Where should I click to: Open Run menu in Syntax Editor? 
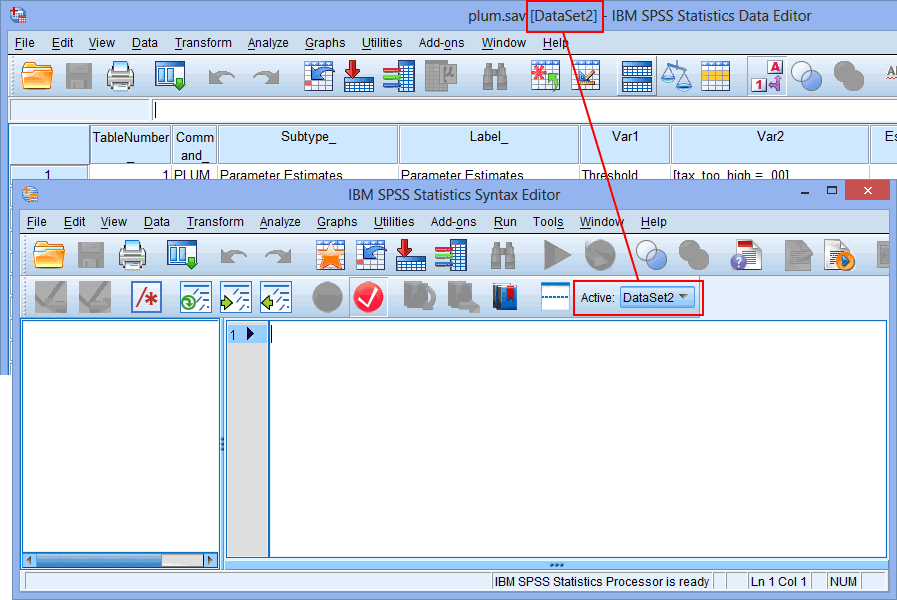click(x=505, y=222)
